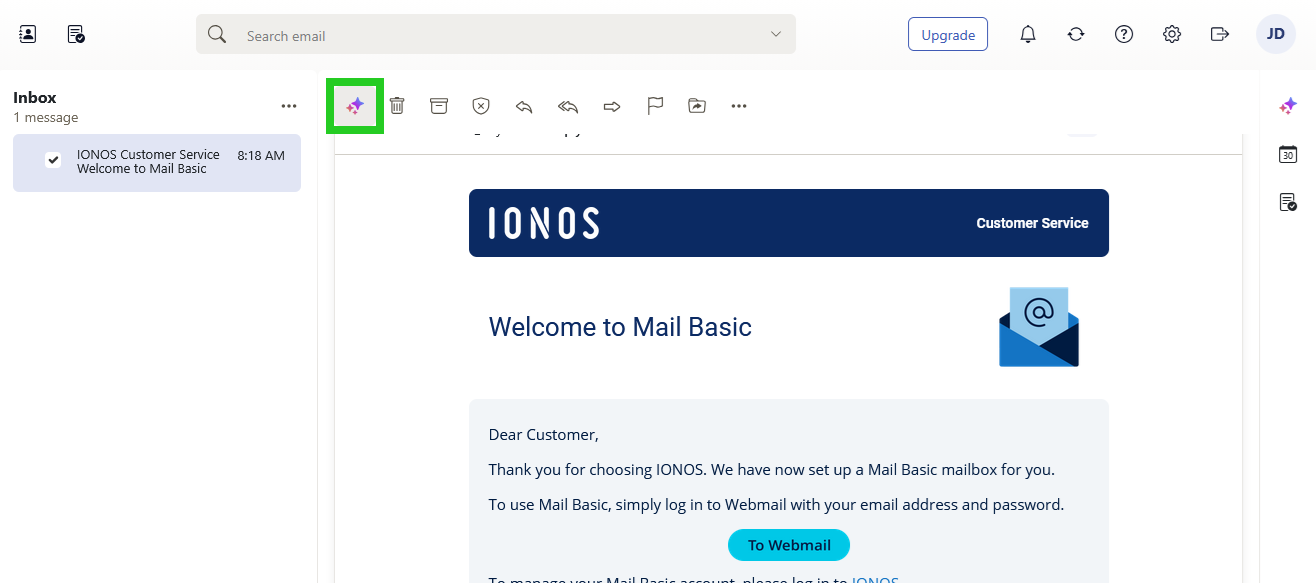The height and width of the screenshot is (583, 1316).
Task: Open the Calendar from the right sidebar
Action: click(x=1288, y=154)
